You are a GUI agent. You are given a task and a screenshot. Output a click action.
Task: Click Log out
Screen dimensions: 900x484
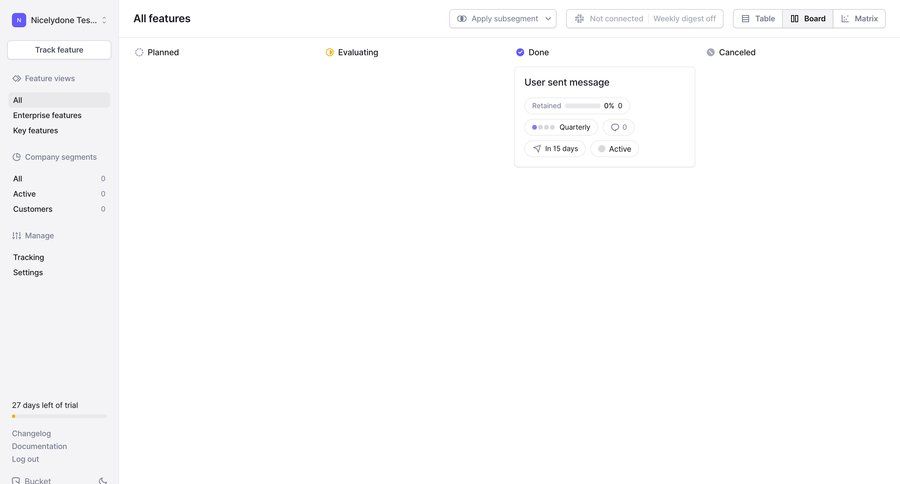[26, 459]
